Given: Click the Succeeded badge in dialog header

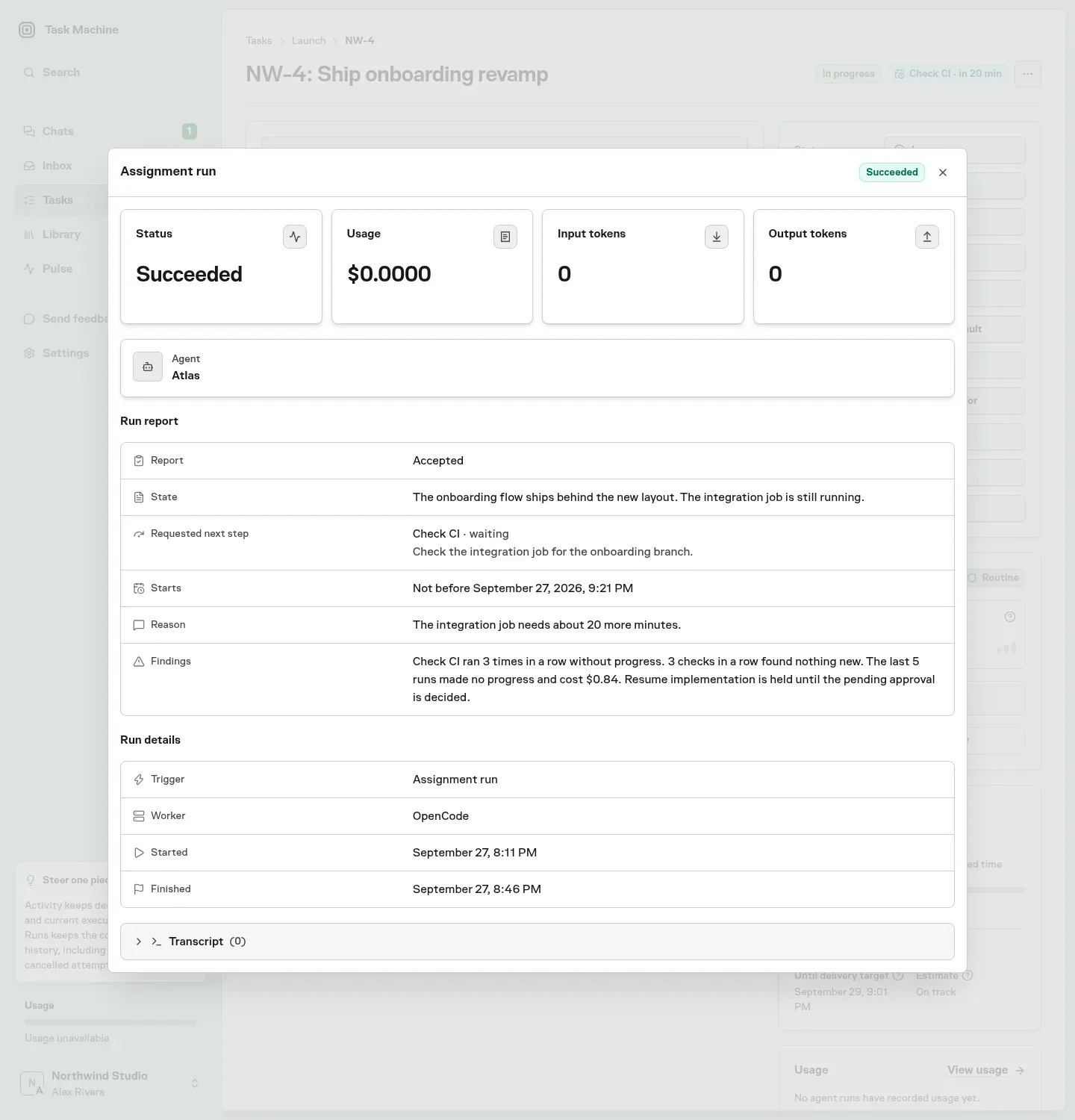Looking at the screenshot, I should coord(892,172).
